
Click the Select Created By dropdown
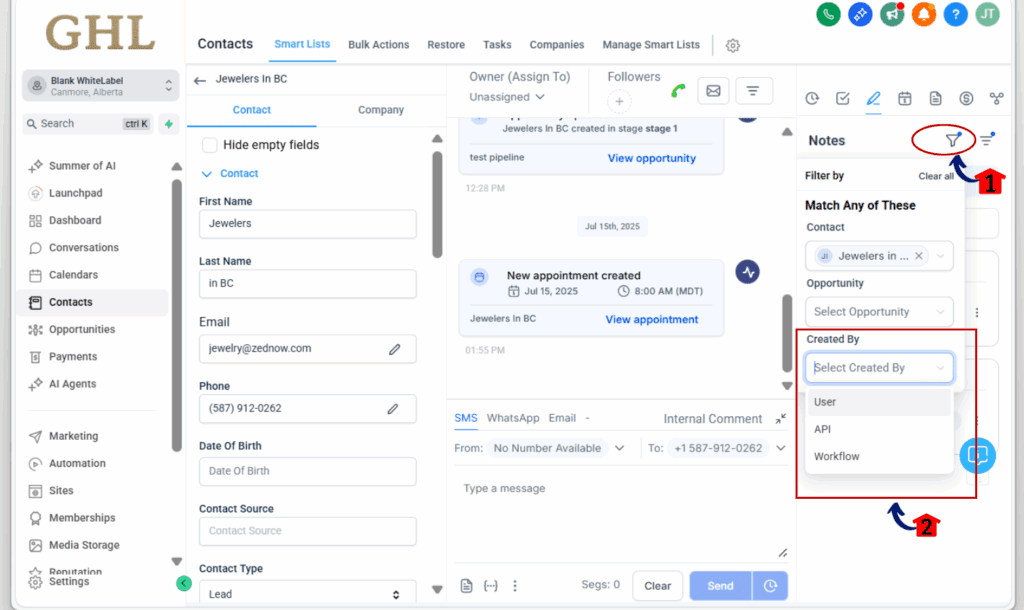pos(879,368)
